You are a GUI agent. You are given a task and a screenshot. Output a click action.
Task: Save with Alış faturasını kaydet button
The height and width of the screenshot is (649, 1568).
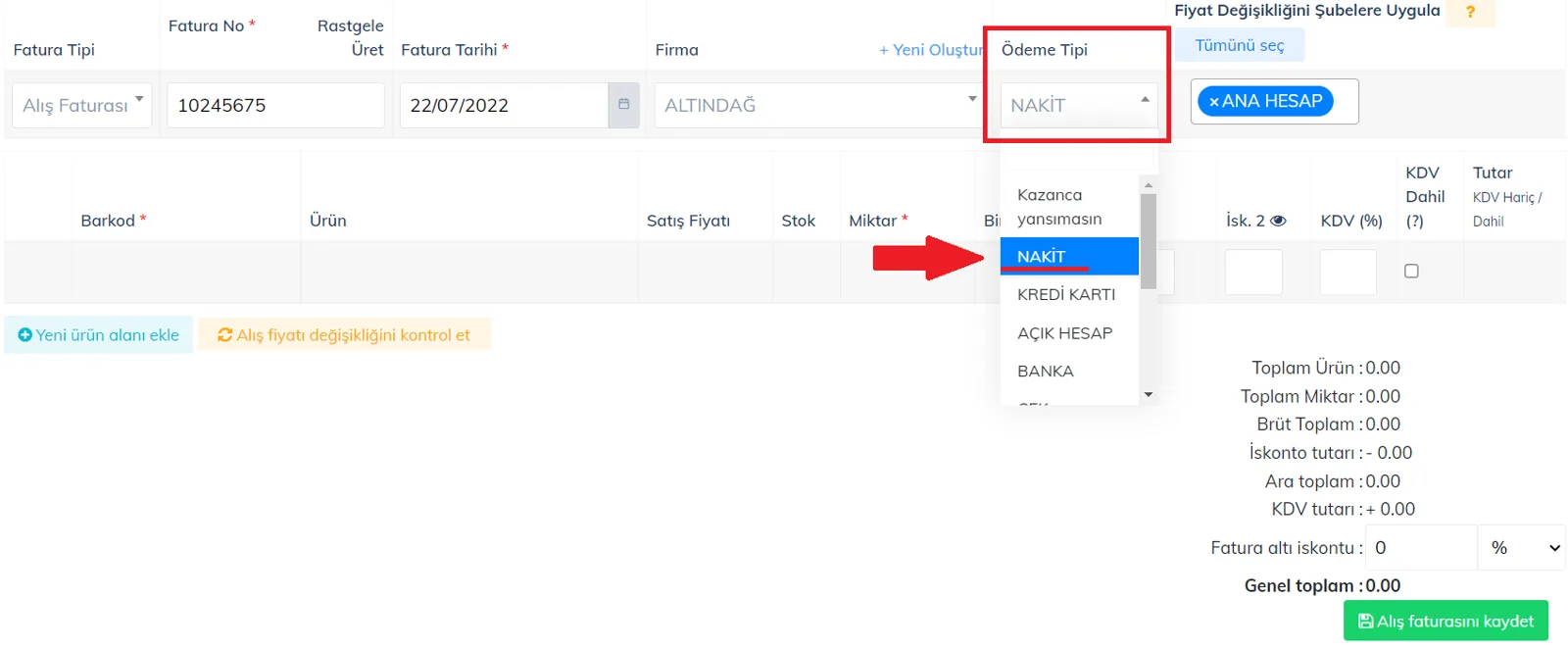[1445, 621]
